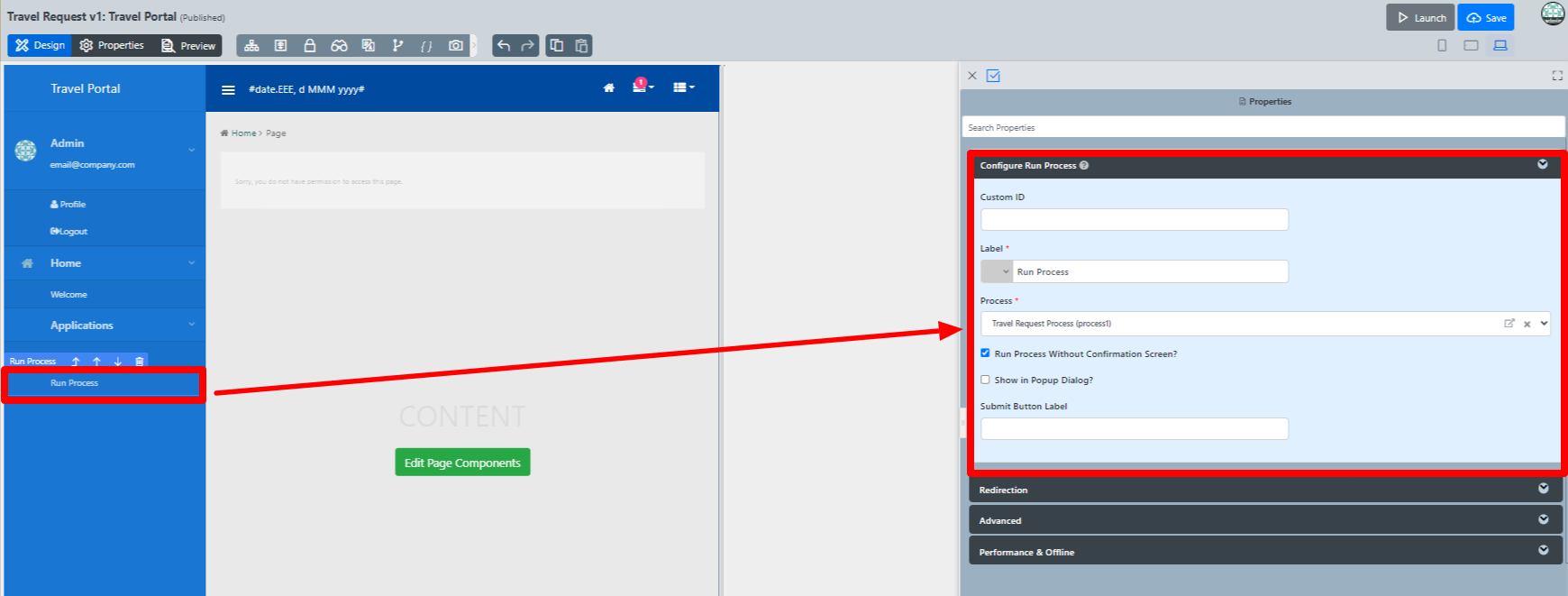Switch to the Design tab
Screen dimensions: 1568x596
click(40, 45)
